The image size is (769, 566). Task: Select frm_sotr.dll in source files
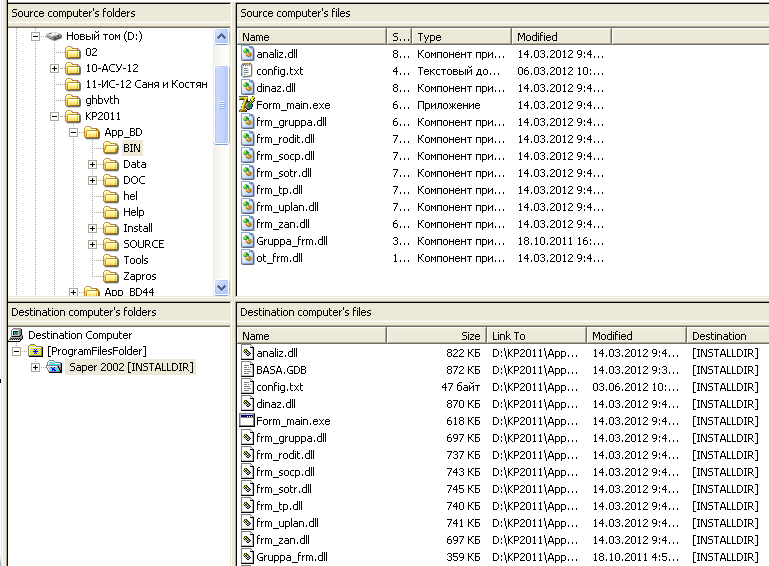tap(284, 173)
